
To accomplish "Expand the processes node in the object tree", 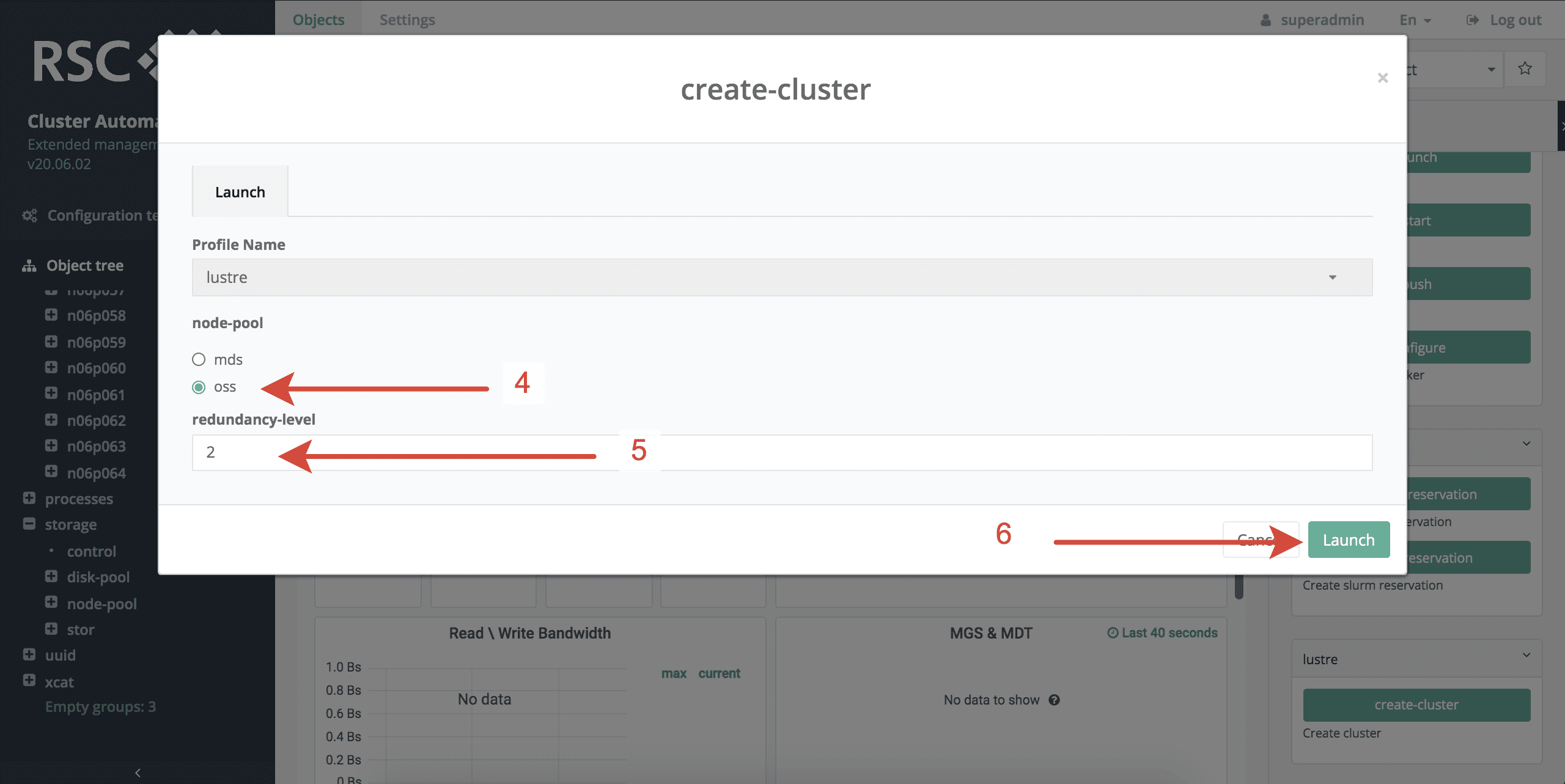I will 29,498.
